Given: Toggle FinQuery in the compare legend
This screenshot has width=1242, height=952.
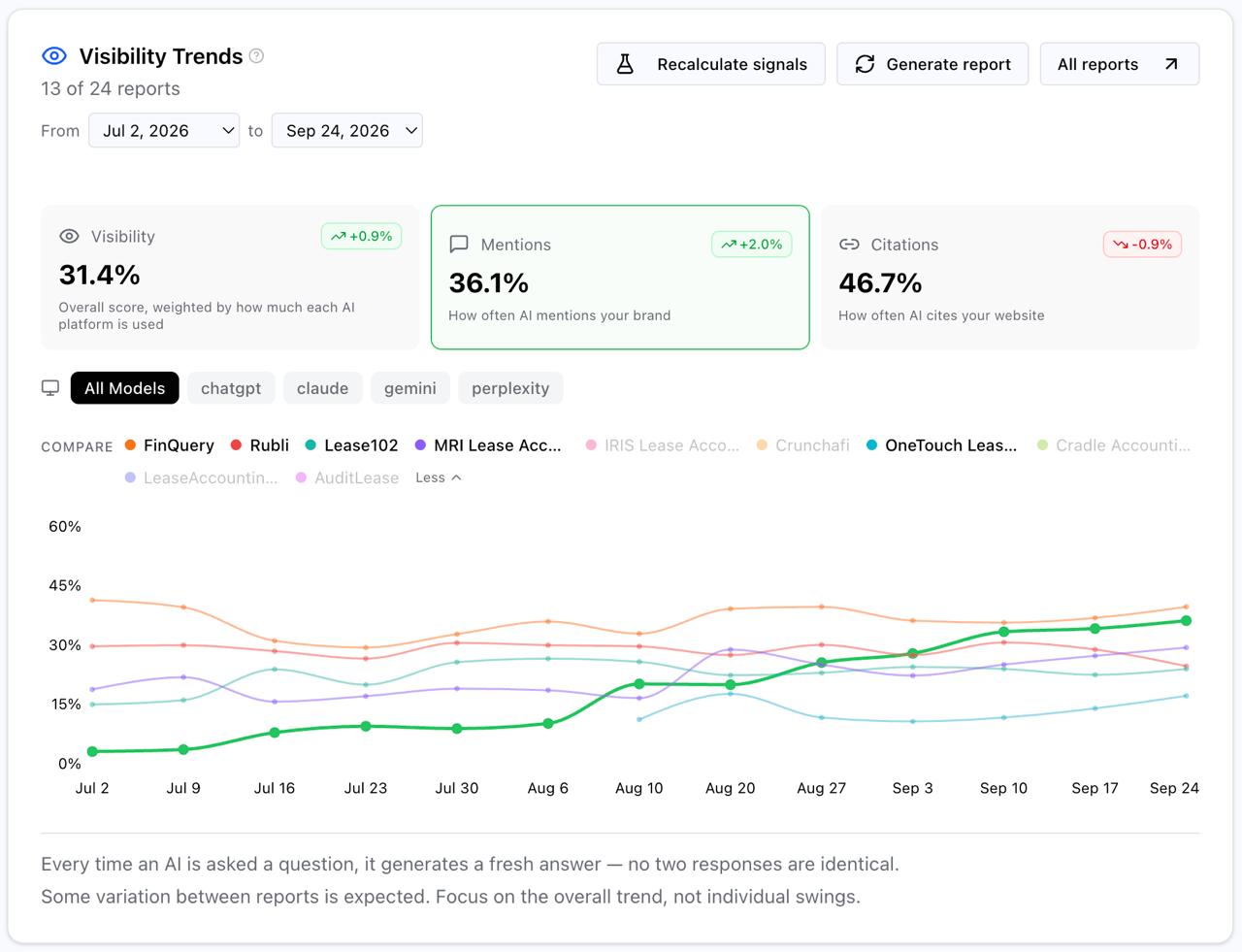Looking at the screenshot, I should [x=170, y=445].
